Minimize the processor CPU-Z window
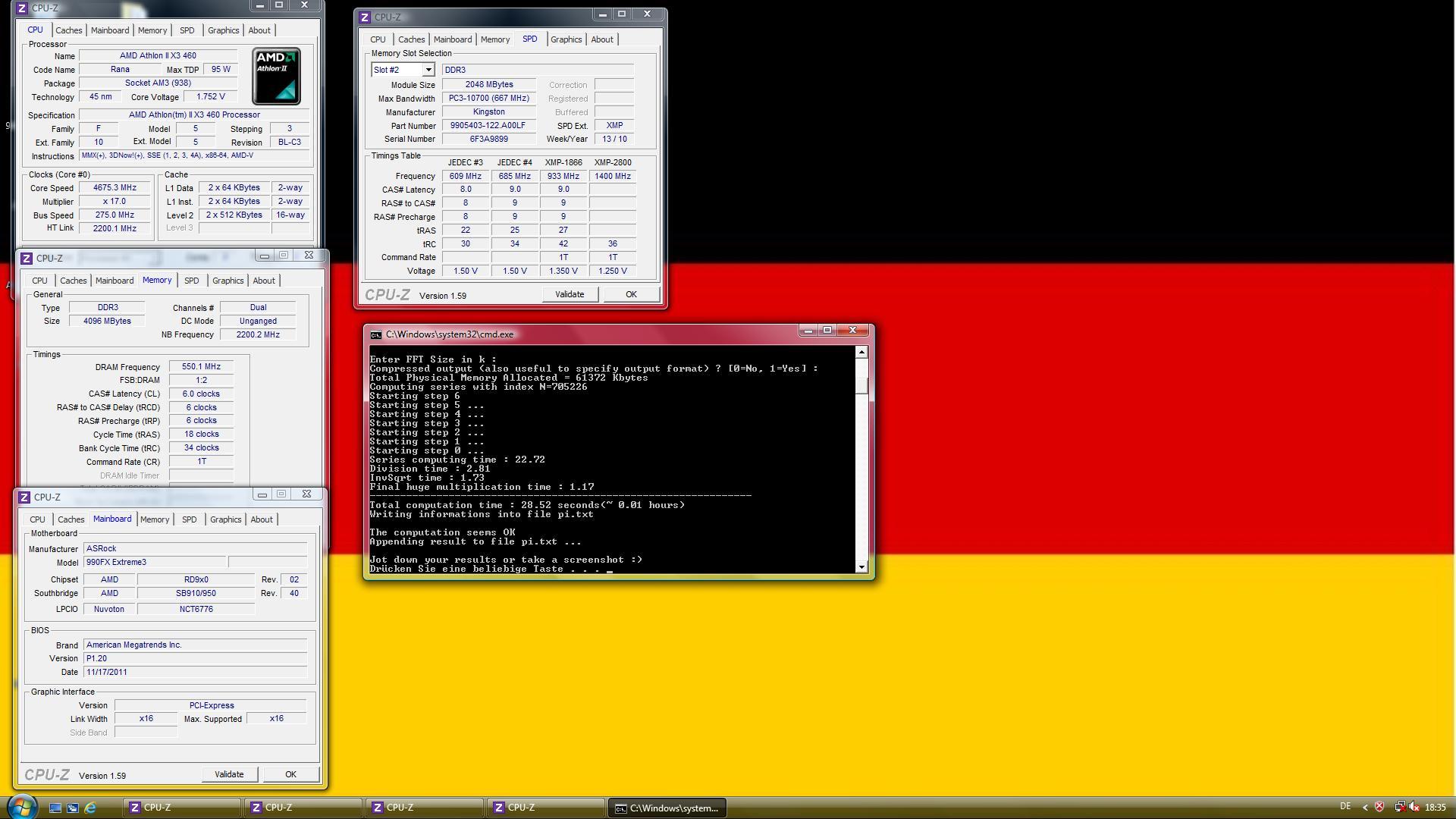This screenshot has height=819, width=1456. 260,5
